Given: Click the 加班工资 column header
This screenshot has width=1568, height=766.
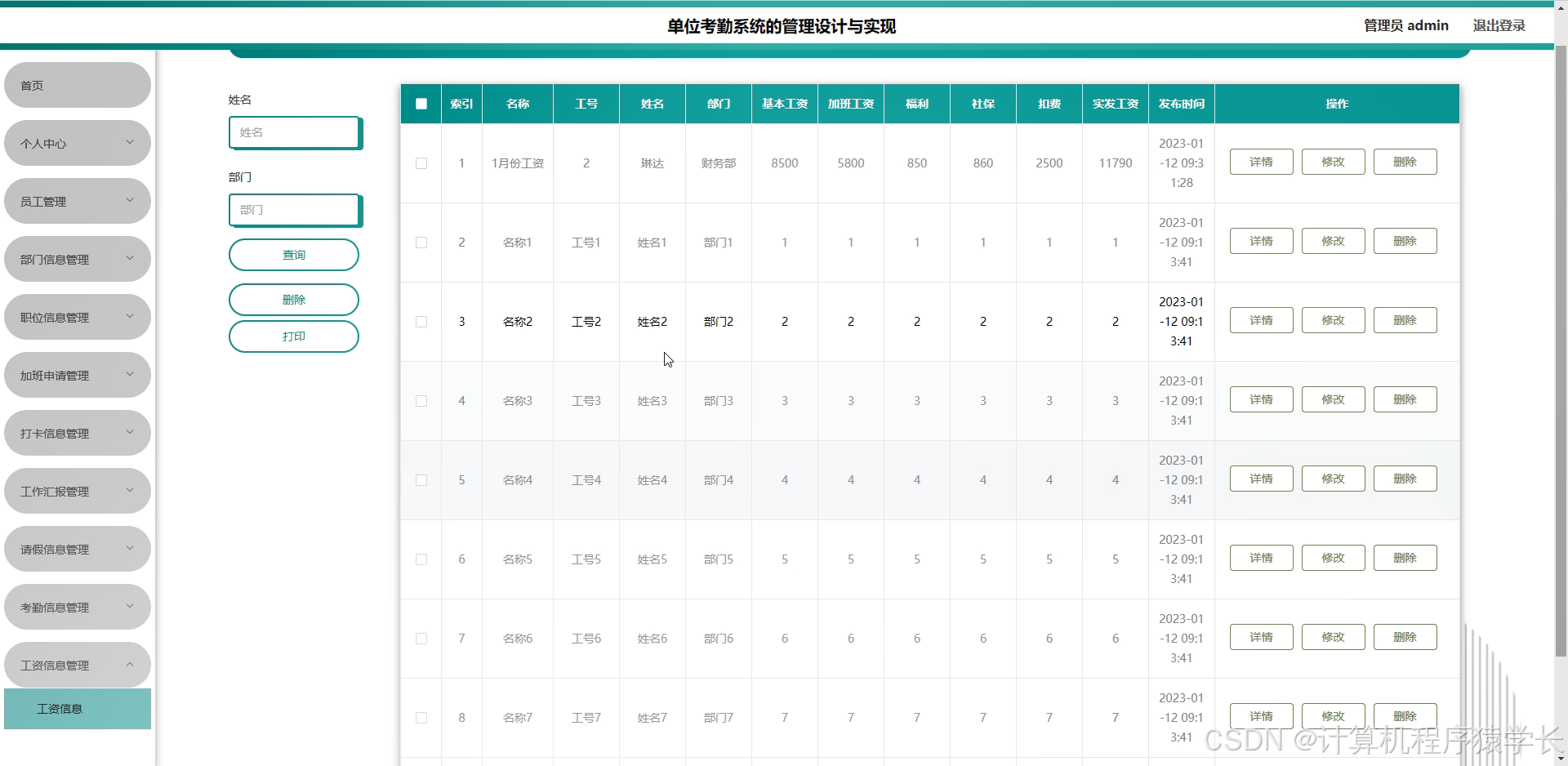Looking at the screenshot, I should 851,104.
